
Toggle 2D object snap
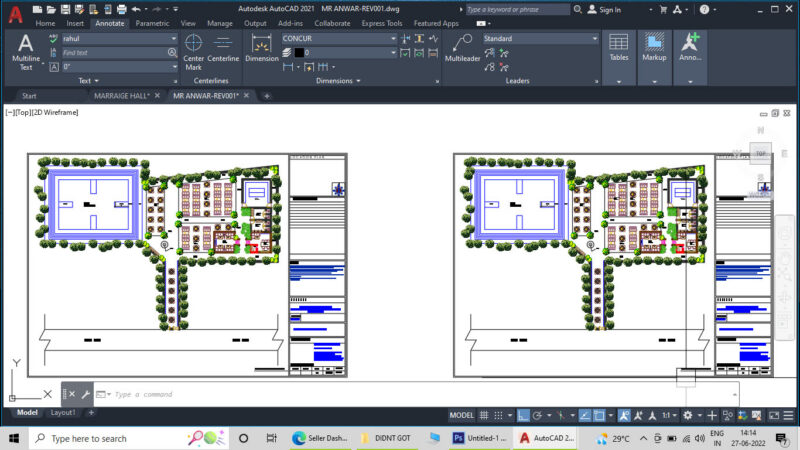pyautogui.click(x=599, y=415)
